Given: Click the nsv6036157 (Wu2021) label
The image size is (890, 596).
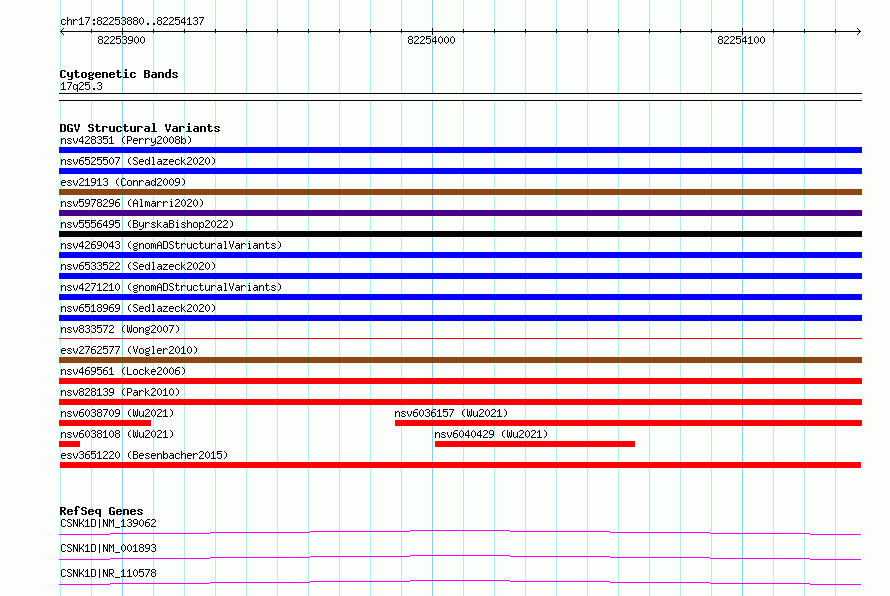Looking at the screenshot, I should (x=451, y=413).
